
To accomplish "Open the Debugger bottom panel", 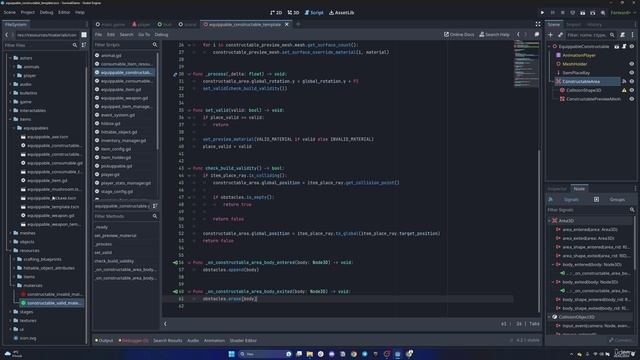I will 133,340.
